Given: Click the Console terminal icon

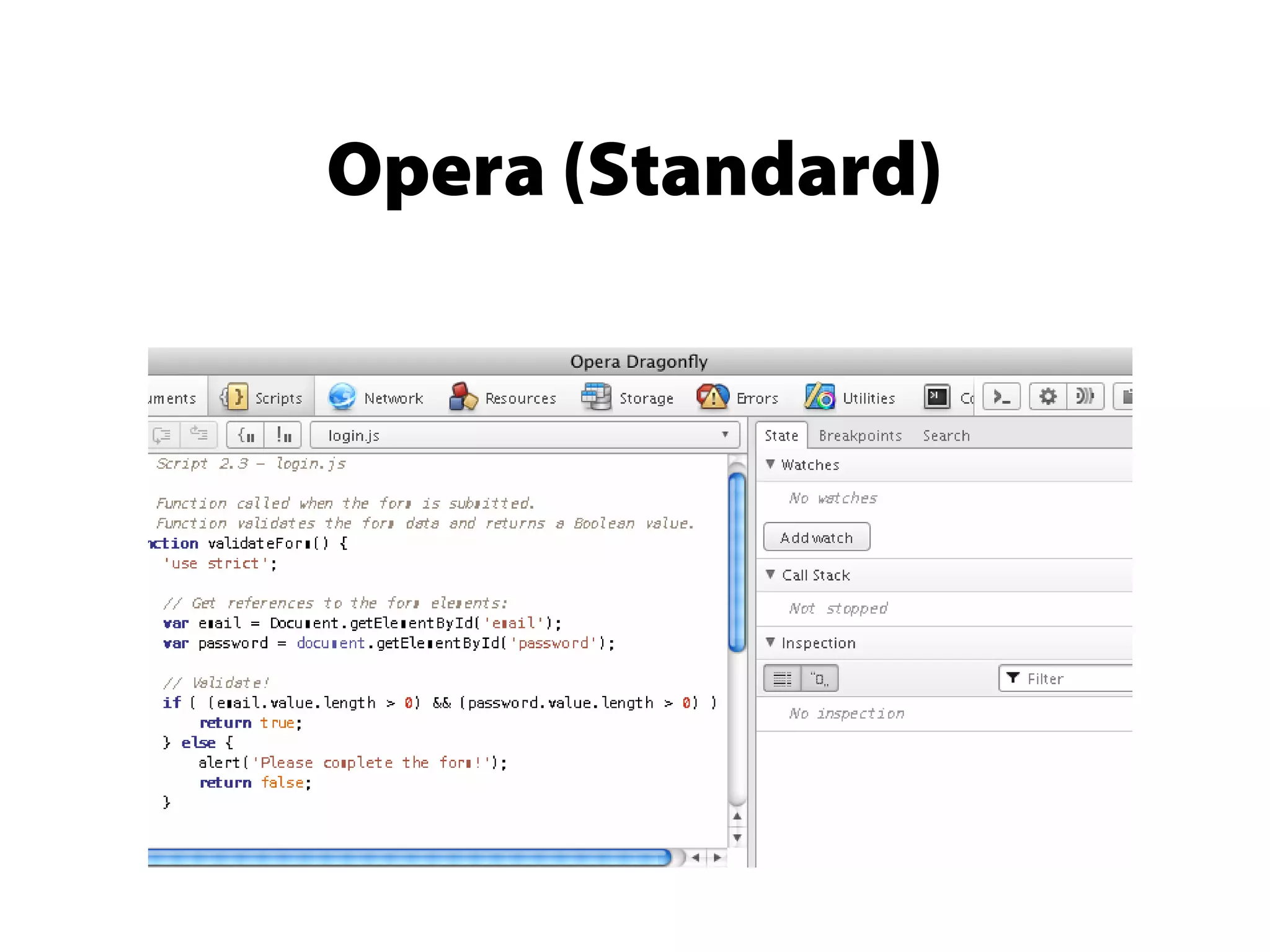Looking at the screenshot, I should (937, 397).
